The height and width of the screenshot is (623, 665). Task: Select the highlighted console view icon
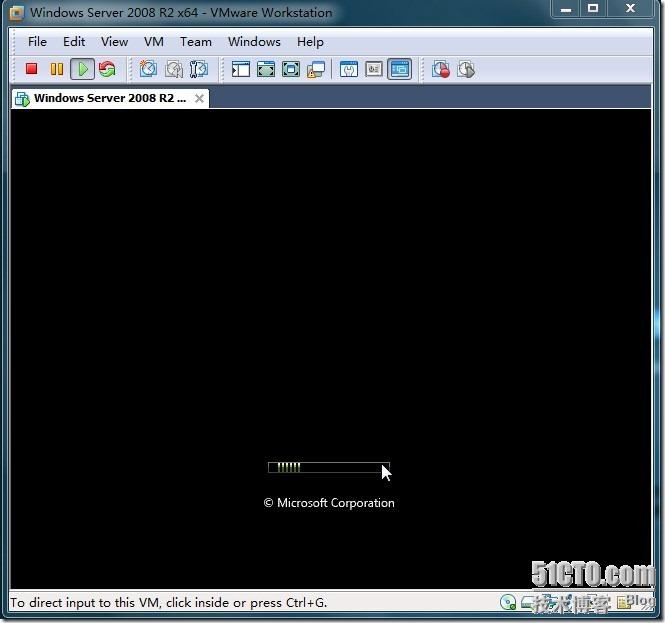coord(400,69)
